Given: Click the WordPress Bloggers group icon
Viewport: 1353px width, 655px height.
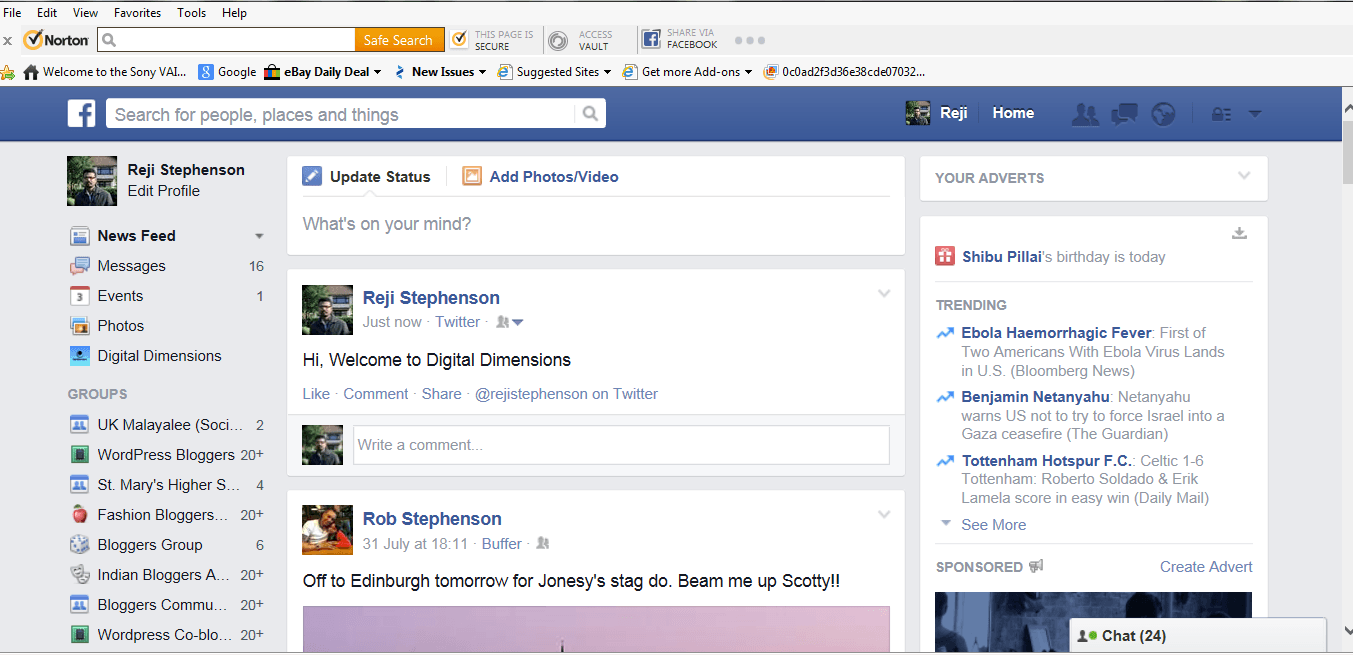Looking at the screenshot, I should tap(80, 455).
